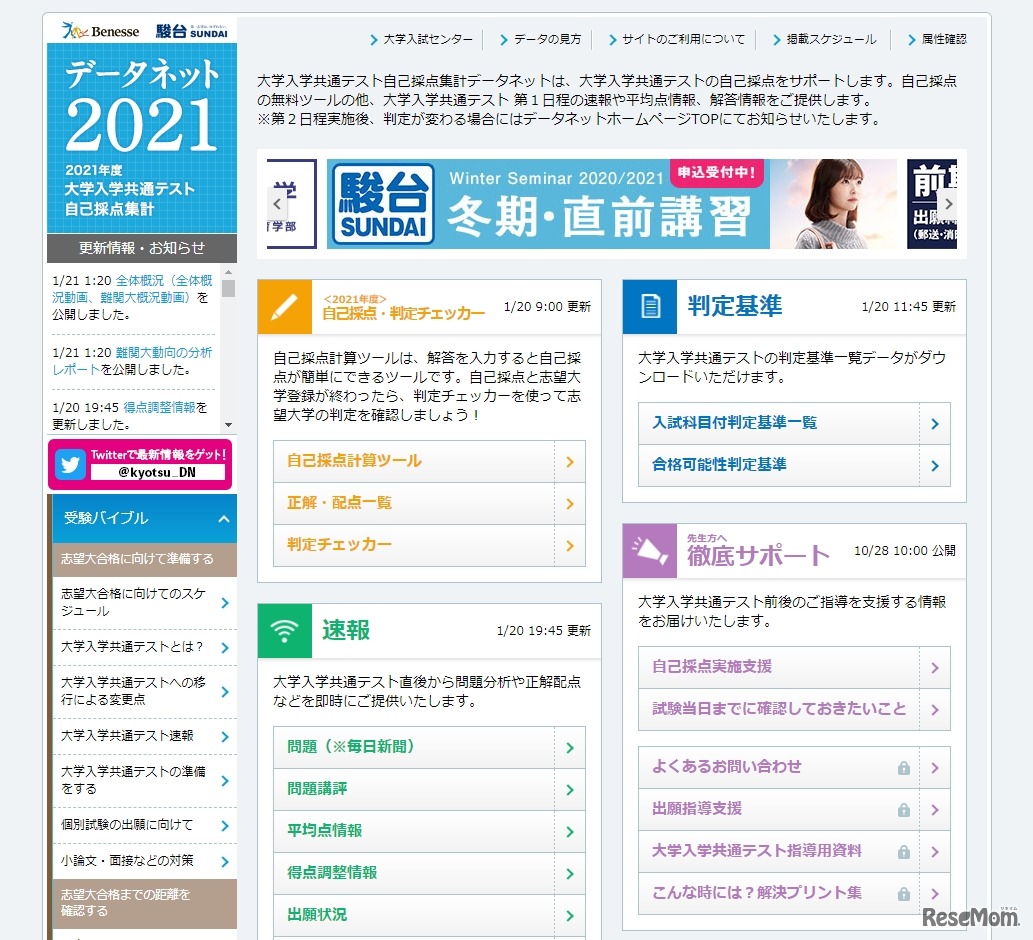1033x940 pixels.
Task: Click the Twitter bird icon for @kyotsu_DN
Action: (x=69, y=463)
